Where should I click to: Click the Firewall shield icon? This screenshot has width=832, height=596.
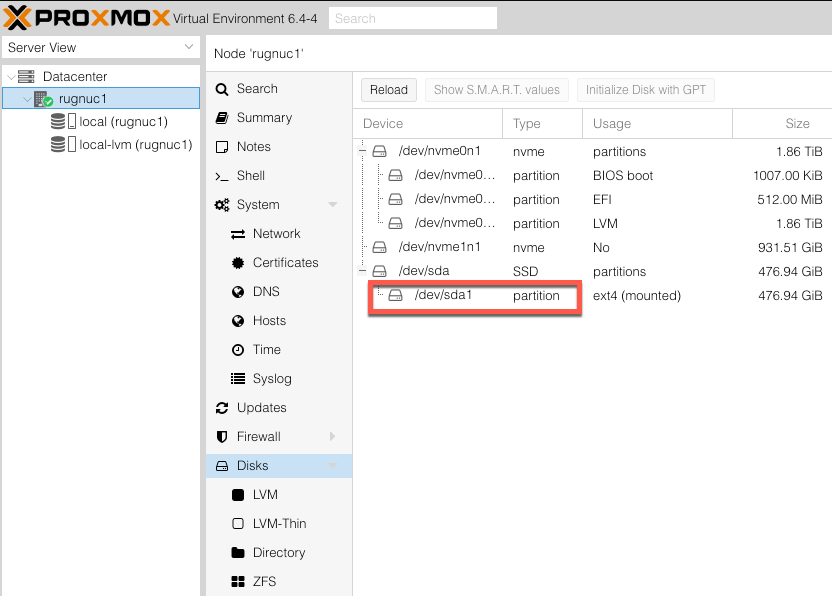click(222, 437)
